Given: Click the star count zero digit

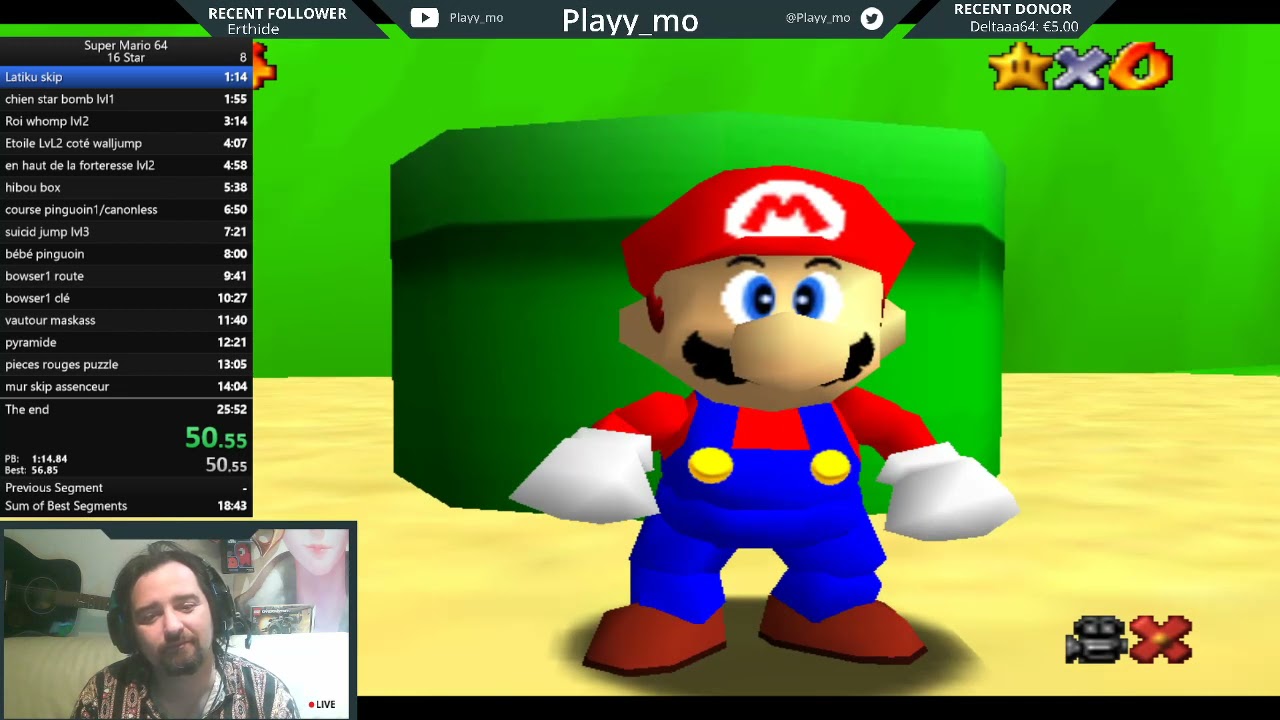Looking at the screenshot, I should 1141,68.
